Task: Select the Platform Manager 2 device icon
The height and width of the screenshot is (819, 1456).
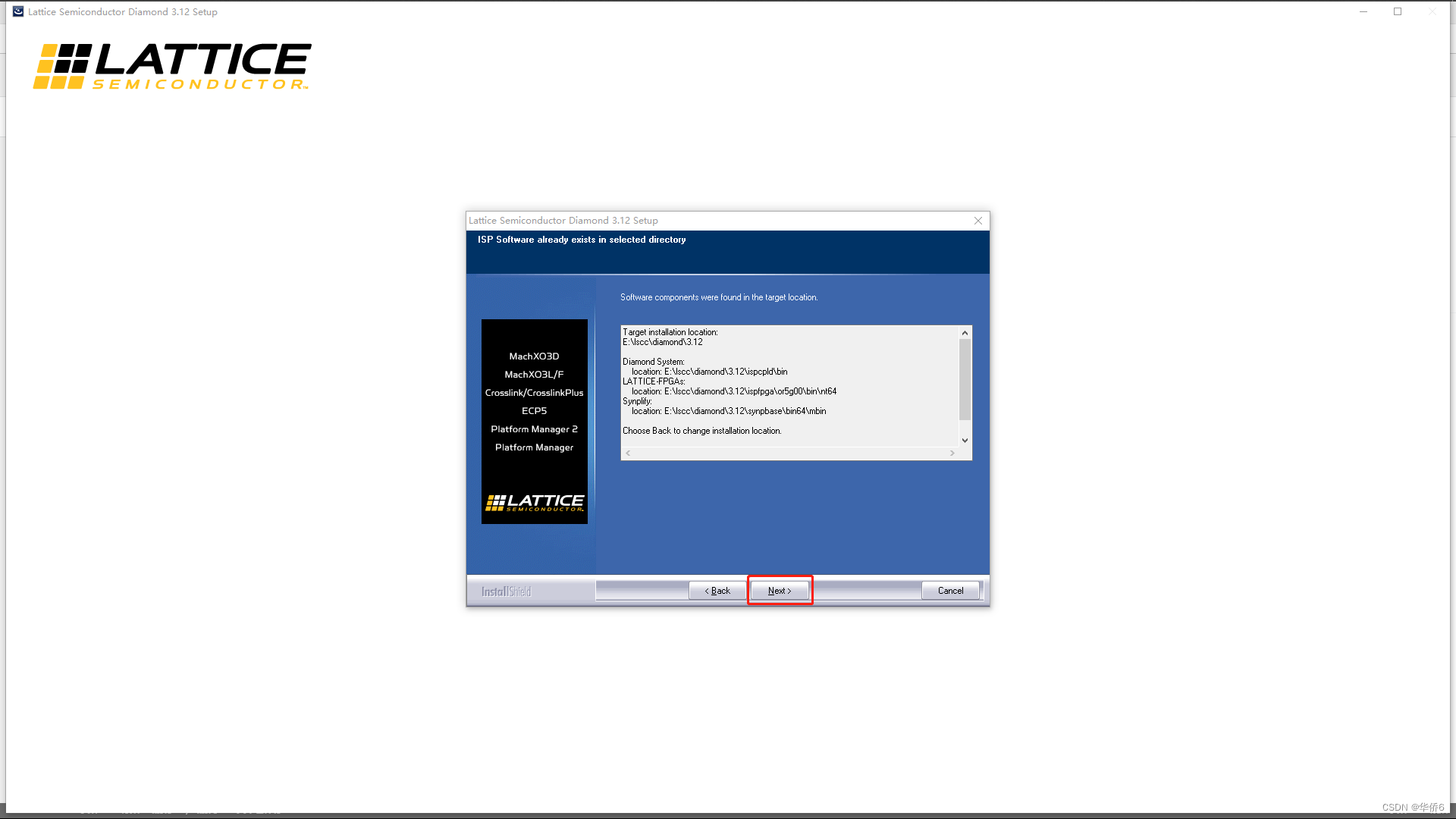Action: pos(533,428)
